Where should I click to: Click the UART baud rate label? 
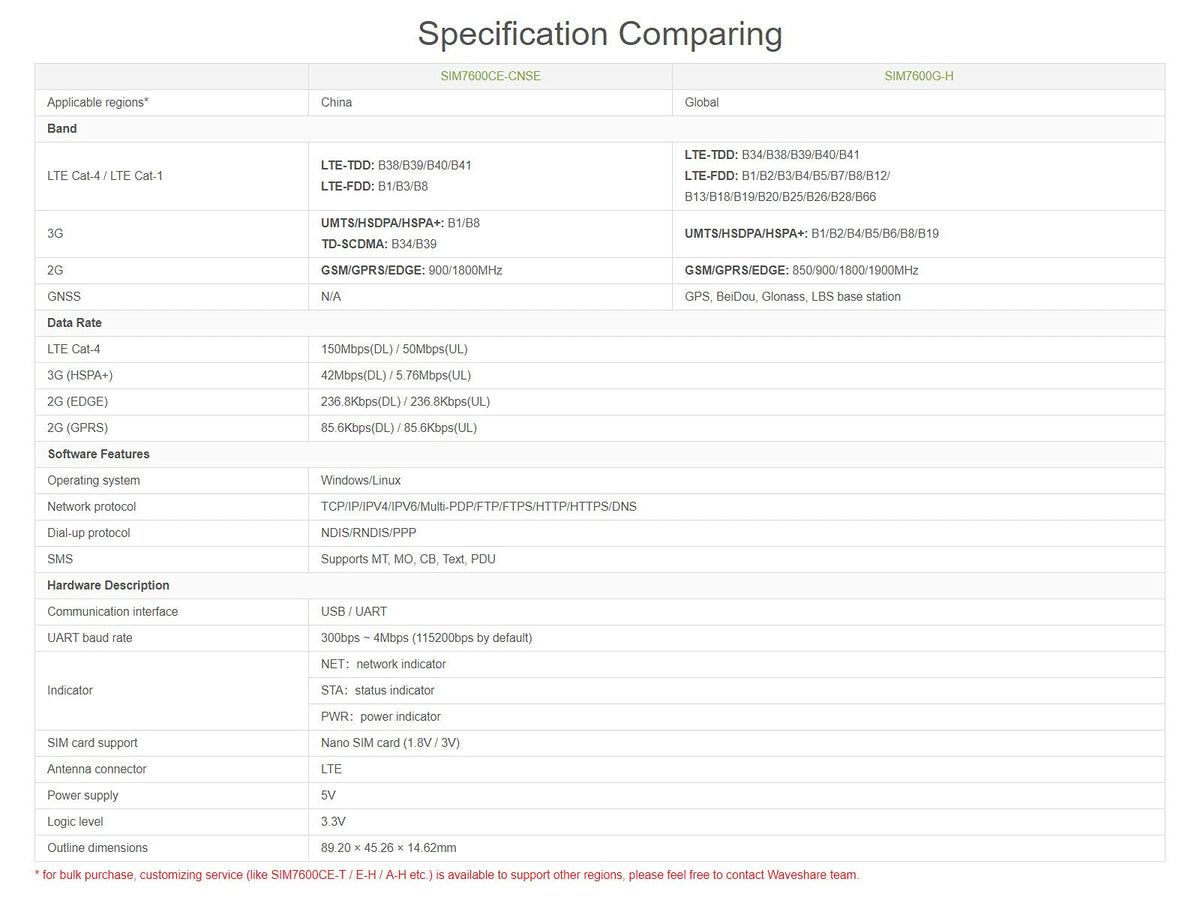90,638
